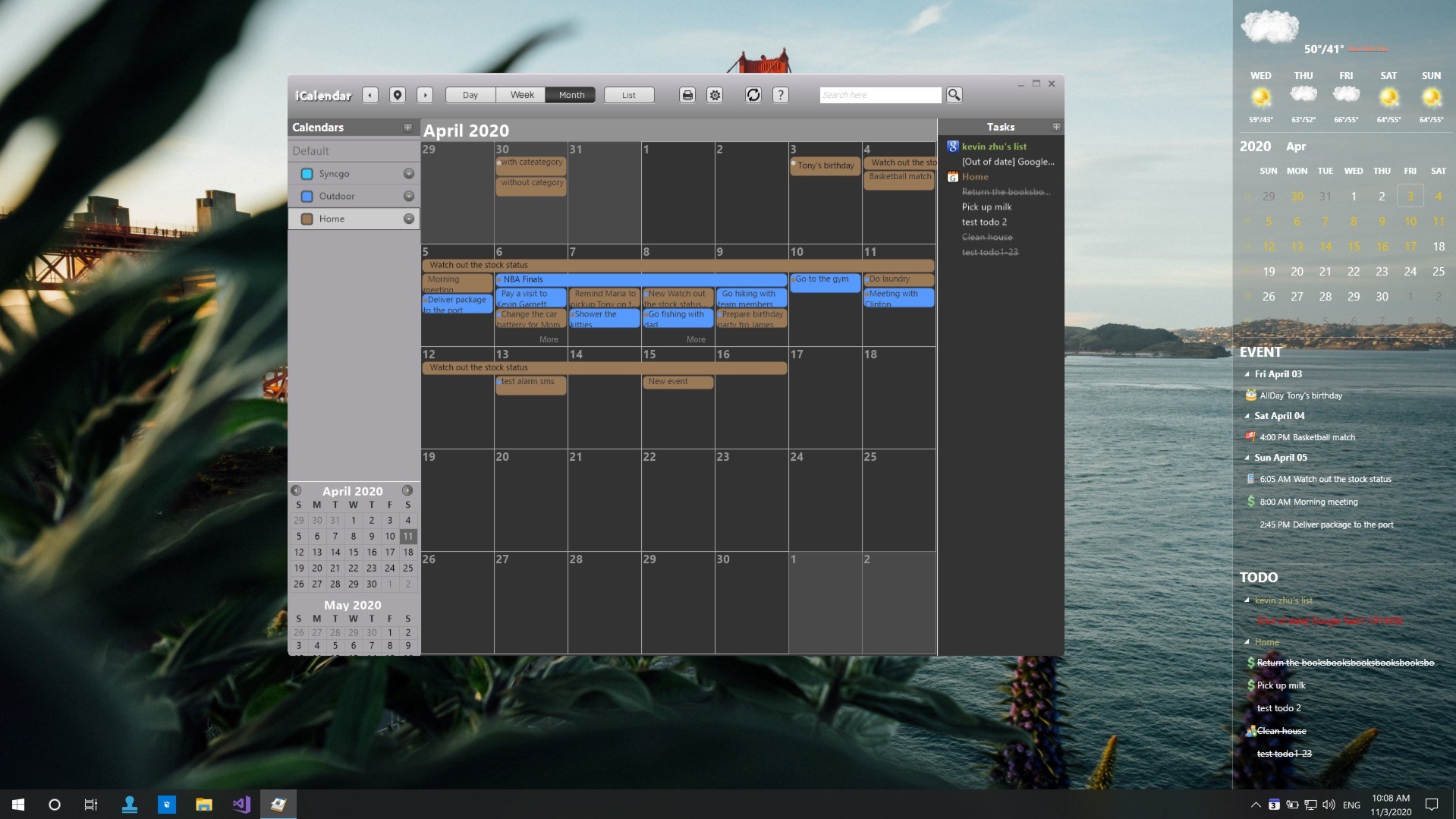Go to previous month in the mini calendar
The height and width of the screenshot is (819, 1456).
coord(295,491)
